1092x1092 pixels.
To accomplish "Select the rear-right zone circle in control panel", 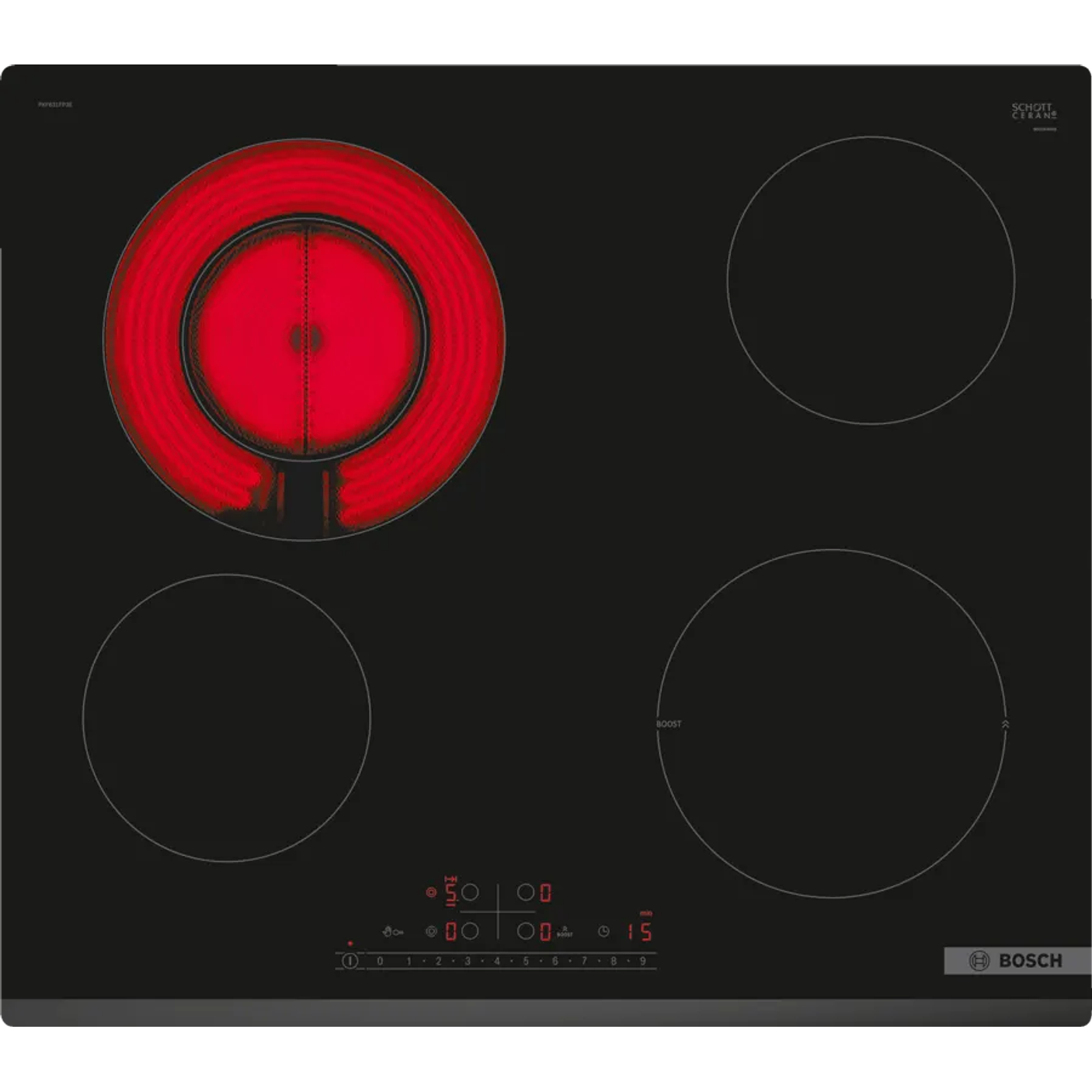I will coord(526,892).
